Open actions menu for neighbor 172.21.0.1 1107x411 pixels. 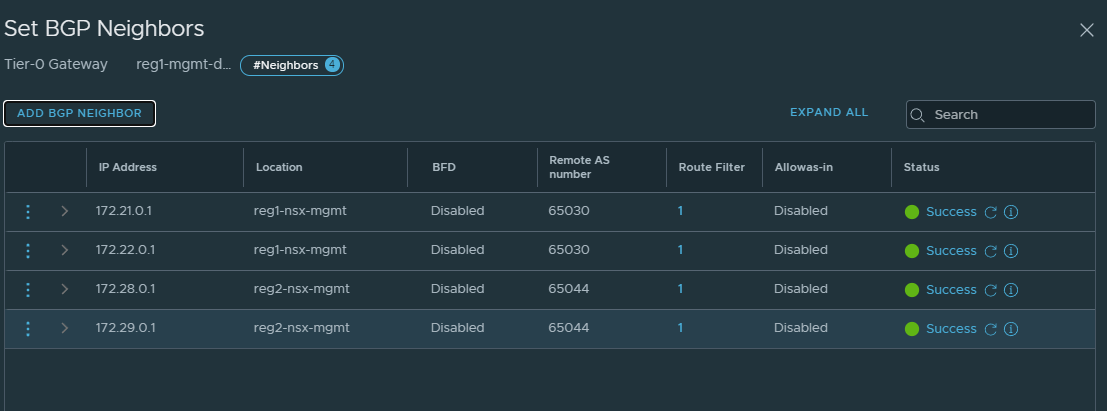pos(28,211)
